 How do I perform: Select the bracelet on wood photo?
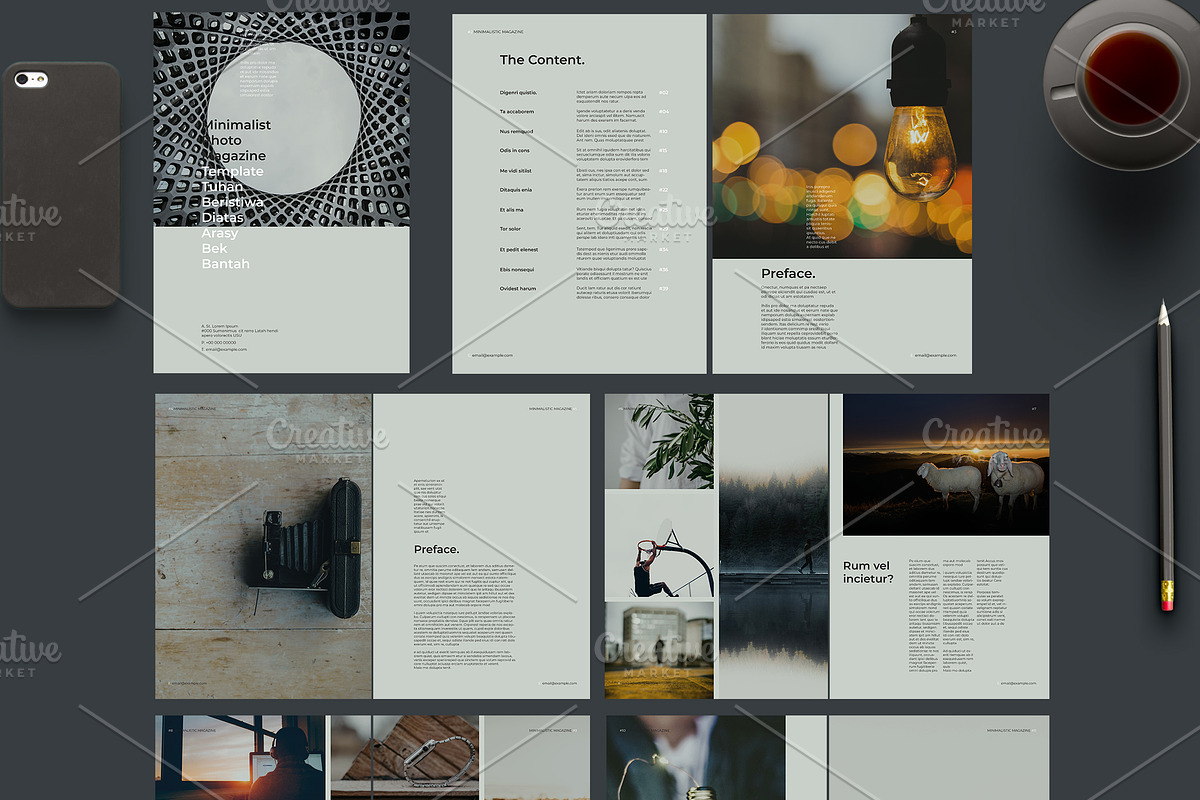coord(405,757)
